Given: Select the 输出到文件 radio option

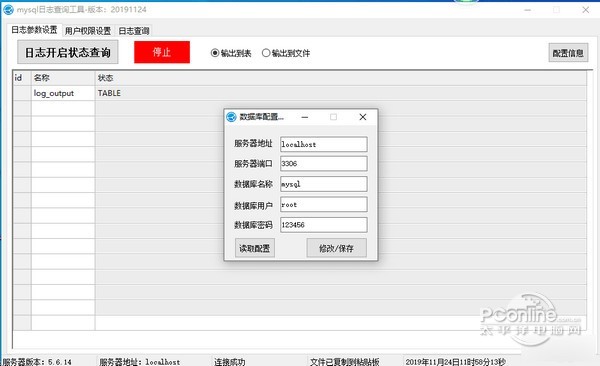Looking at the screenshot, I should 286,53.
